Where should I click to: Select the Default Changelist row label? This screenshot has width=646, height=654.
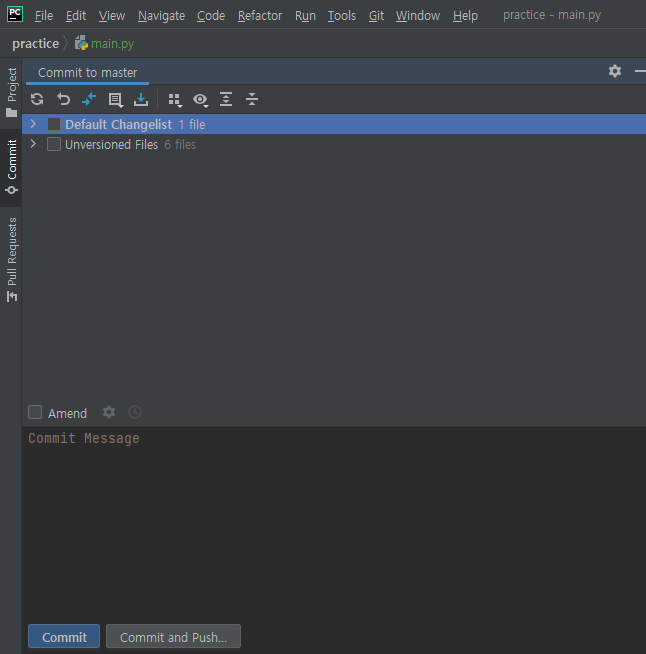[x=118, y=124]
